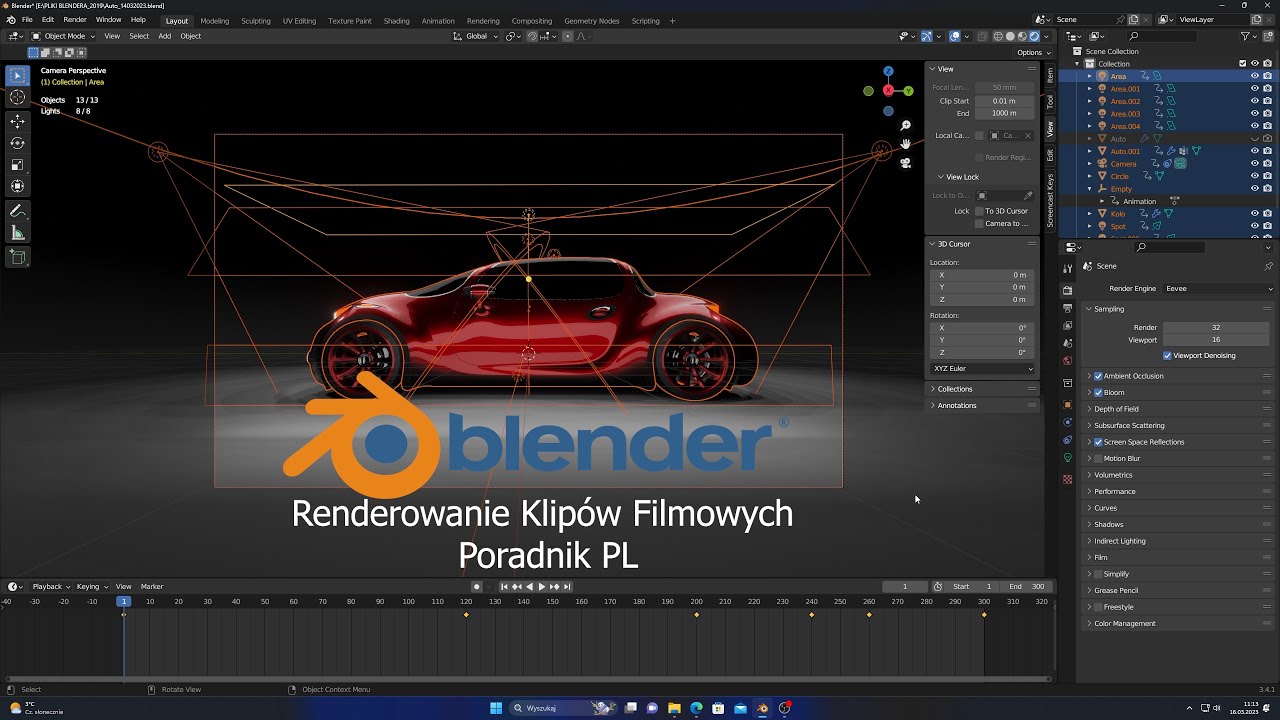Click the play animation button
This screenshot has height=720, width=1280.
[541, 586]
